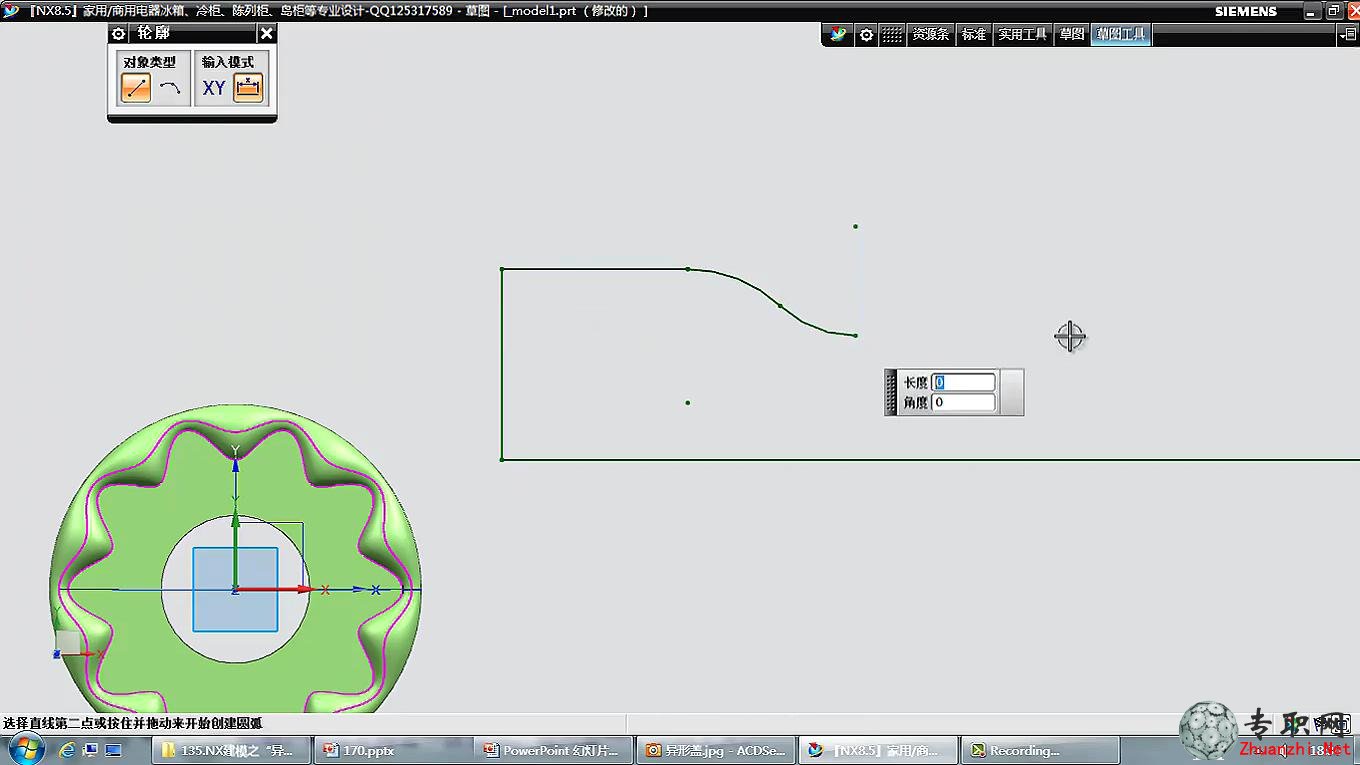Select the Arc object type icon
Viewport: 1360px width, 765px height.
[170, 88]
